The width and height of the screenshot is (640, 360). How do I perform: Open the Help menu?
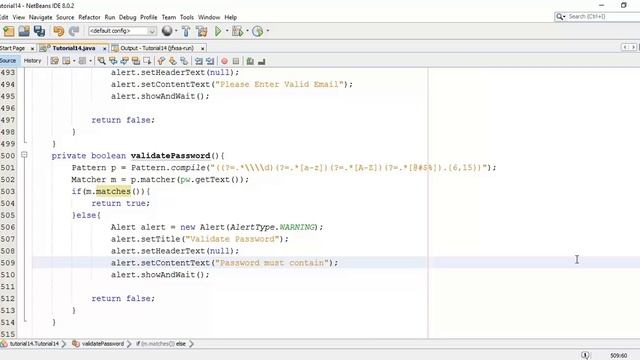[231, 17]
